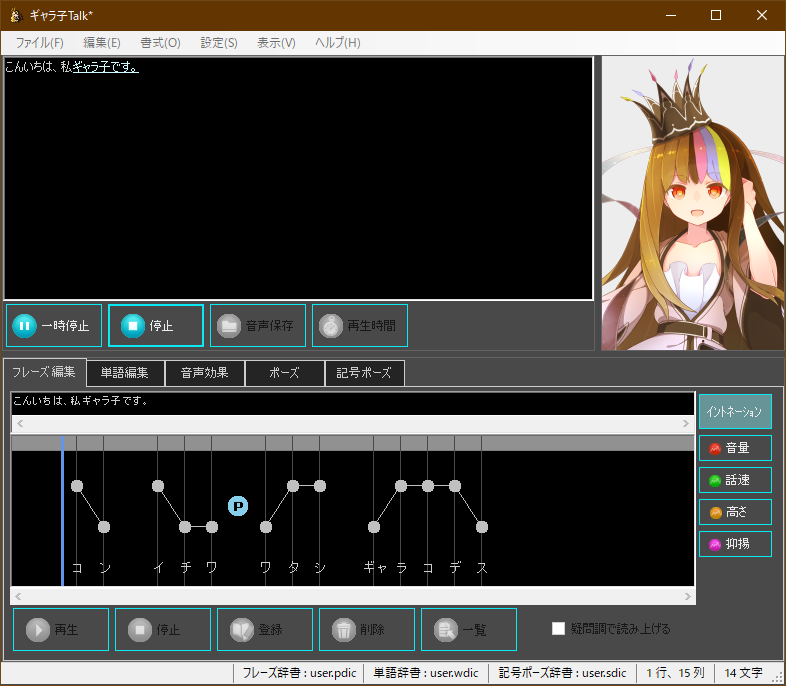786x686 pixels.
Task: Click the 記号ポーズ辞書 : user.sdic status entry
Action: pyautogui.click(x=562, y=673)
